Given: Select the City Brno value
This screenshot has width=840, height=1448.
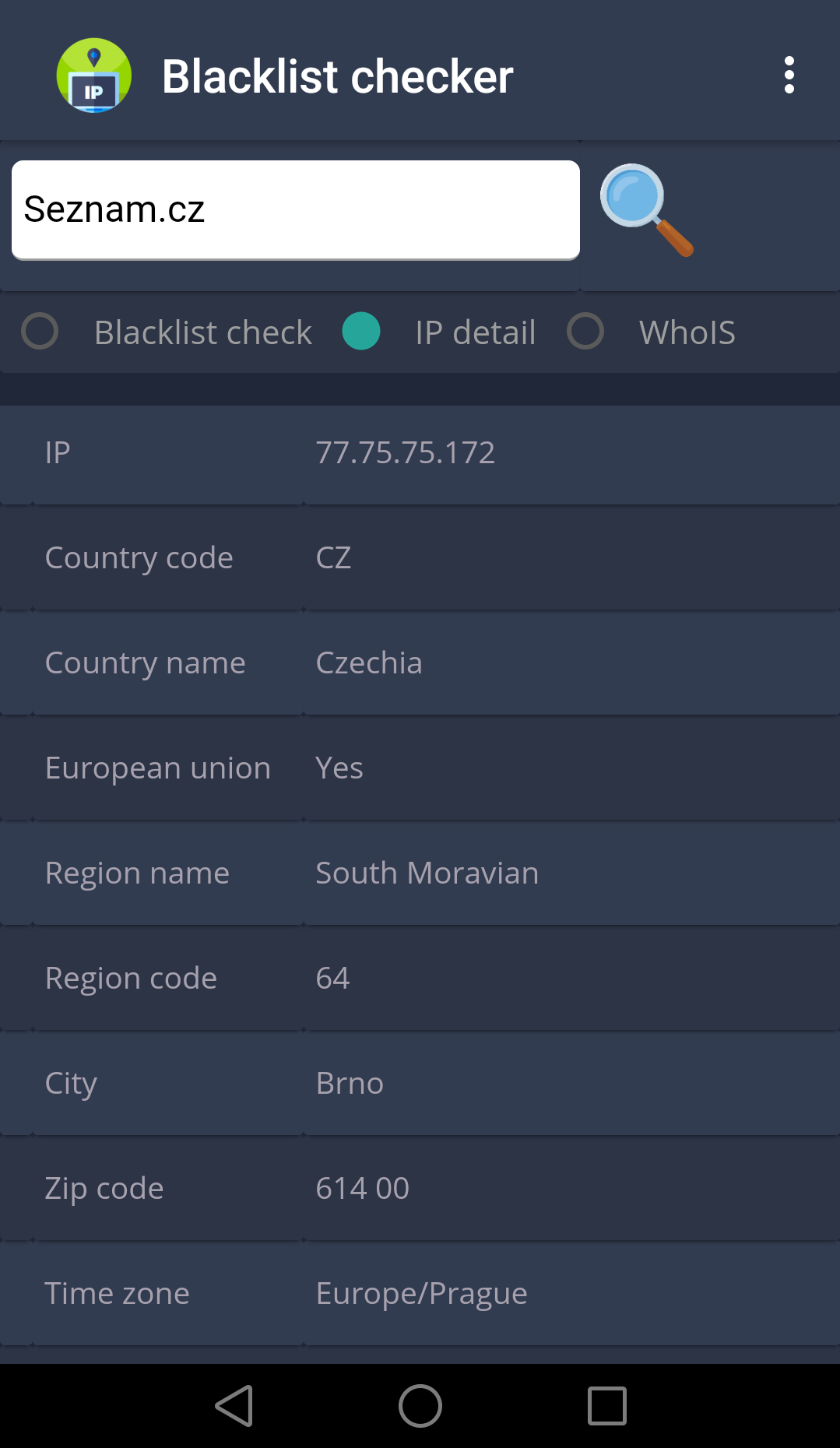Looking at the screenshot, I should pos(350,1084).
